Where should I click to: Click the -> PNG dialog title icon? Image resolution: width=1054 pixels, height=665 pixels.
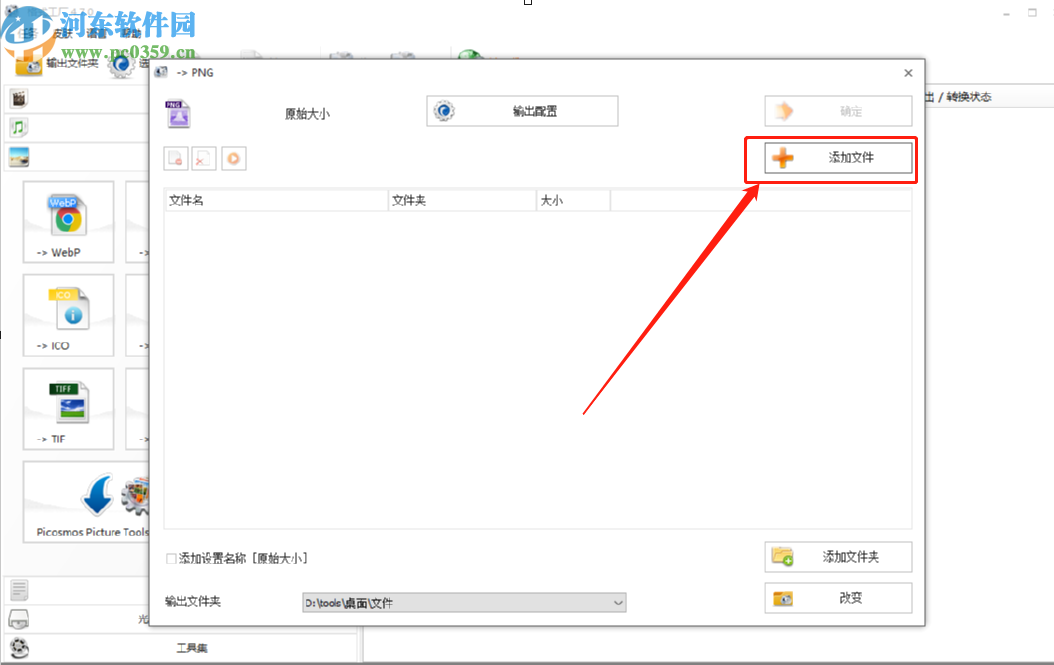(161, 72)
